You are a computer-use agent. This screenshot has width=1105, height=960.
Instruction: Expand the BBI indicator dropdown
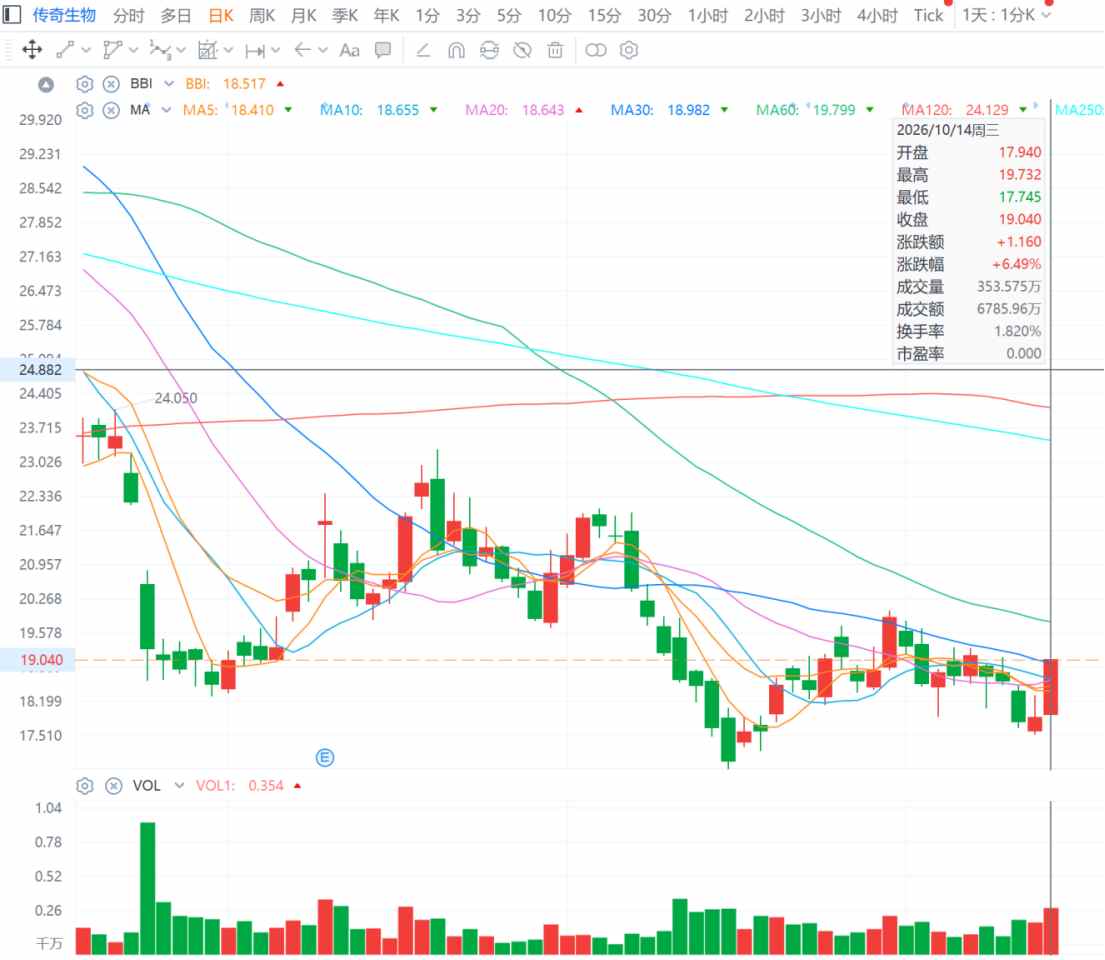(x=169, y=84)
